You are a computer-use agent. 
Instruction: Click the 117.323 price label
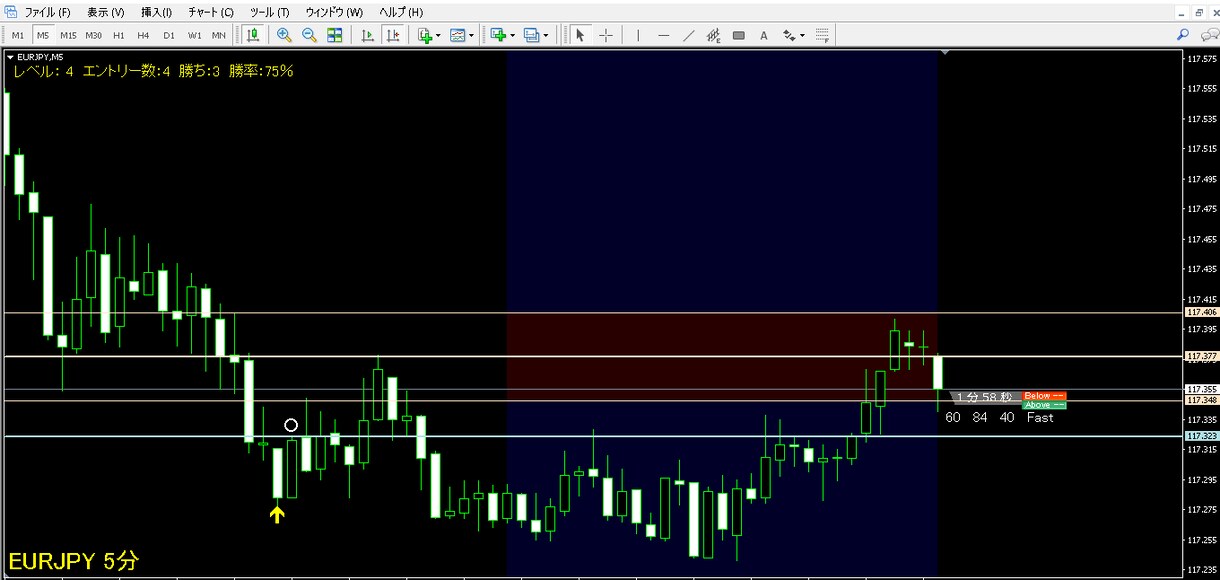1202,436
